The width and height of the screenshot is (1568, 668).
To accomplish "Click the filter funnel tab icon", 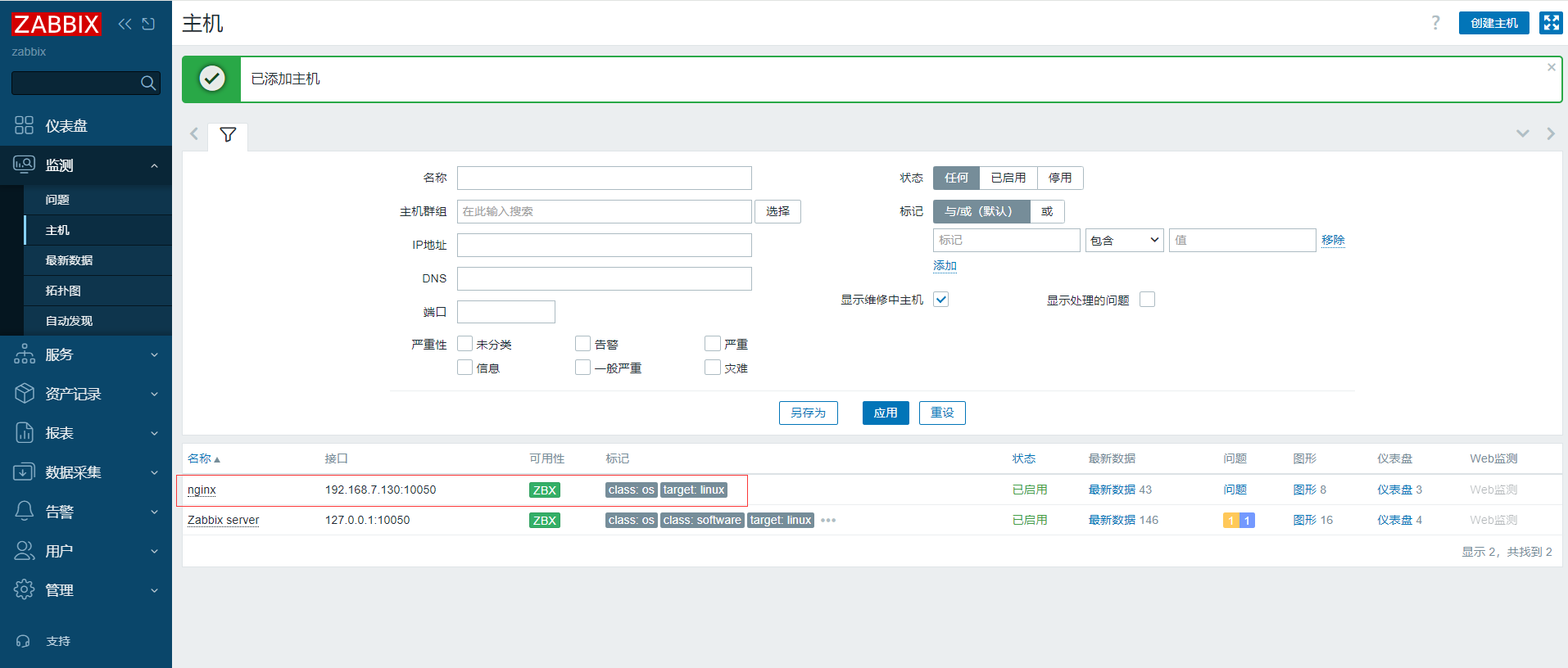I will pyautogui.click(x=228, y=134).
